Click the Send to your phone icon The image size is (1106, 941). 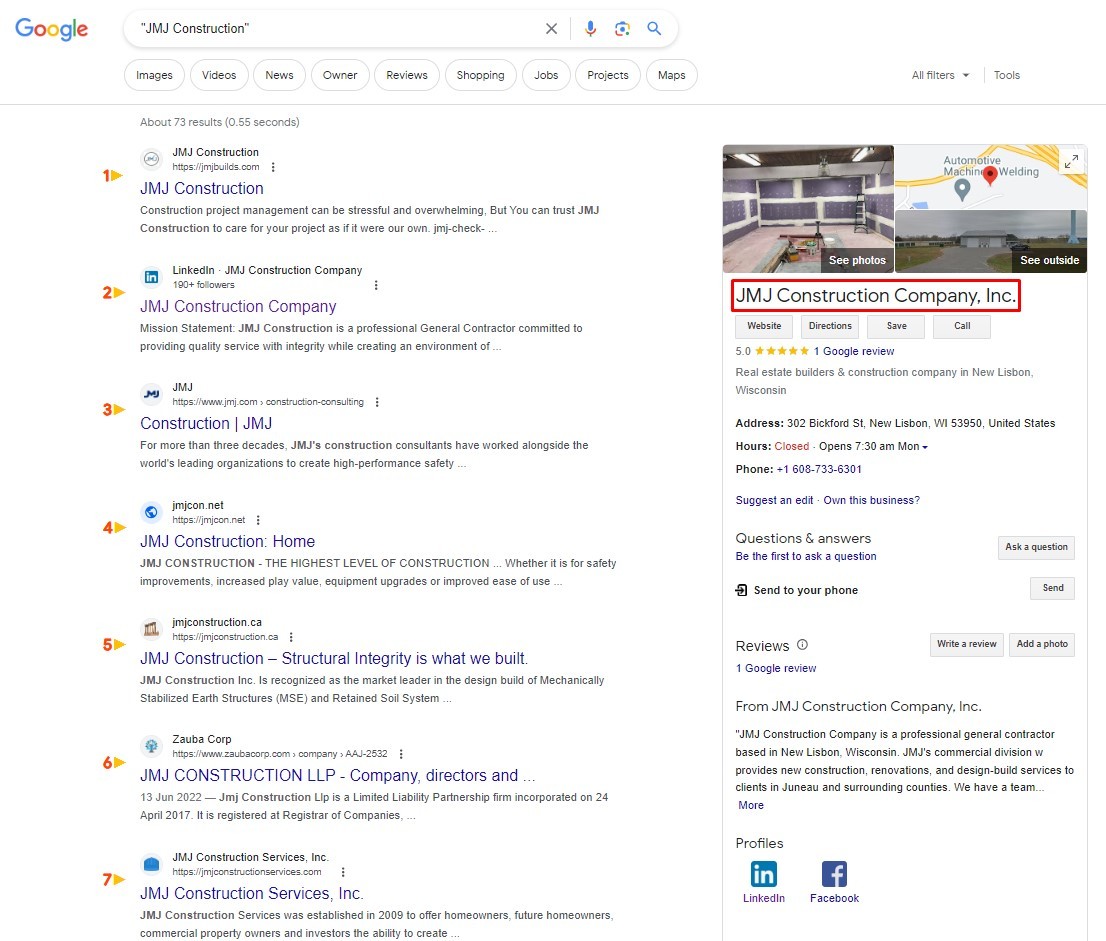[741, 590]
